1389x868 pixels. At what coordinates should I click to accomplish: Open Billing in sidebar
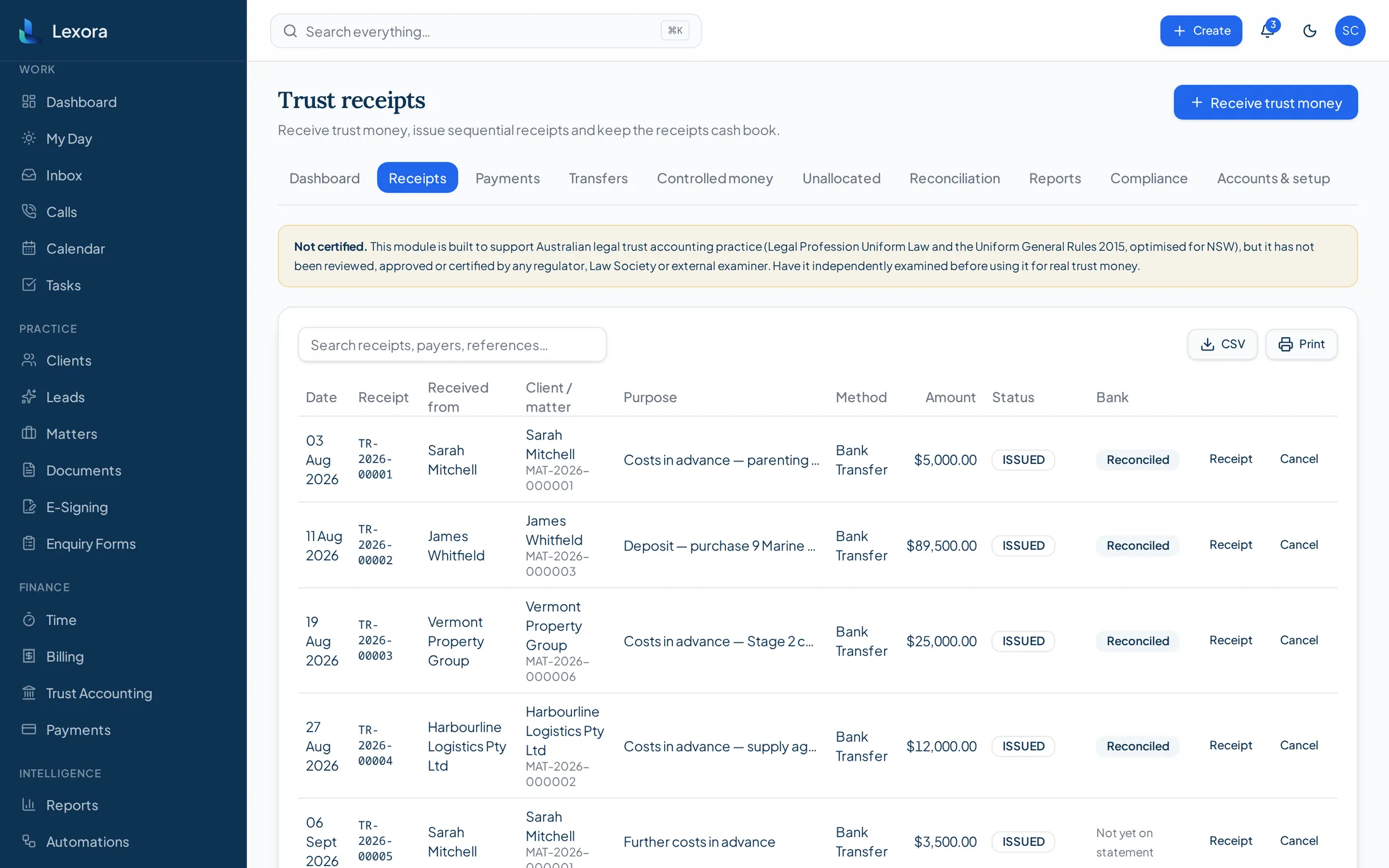[64, 657]
